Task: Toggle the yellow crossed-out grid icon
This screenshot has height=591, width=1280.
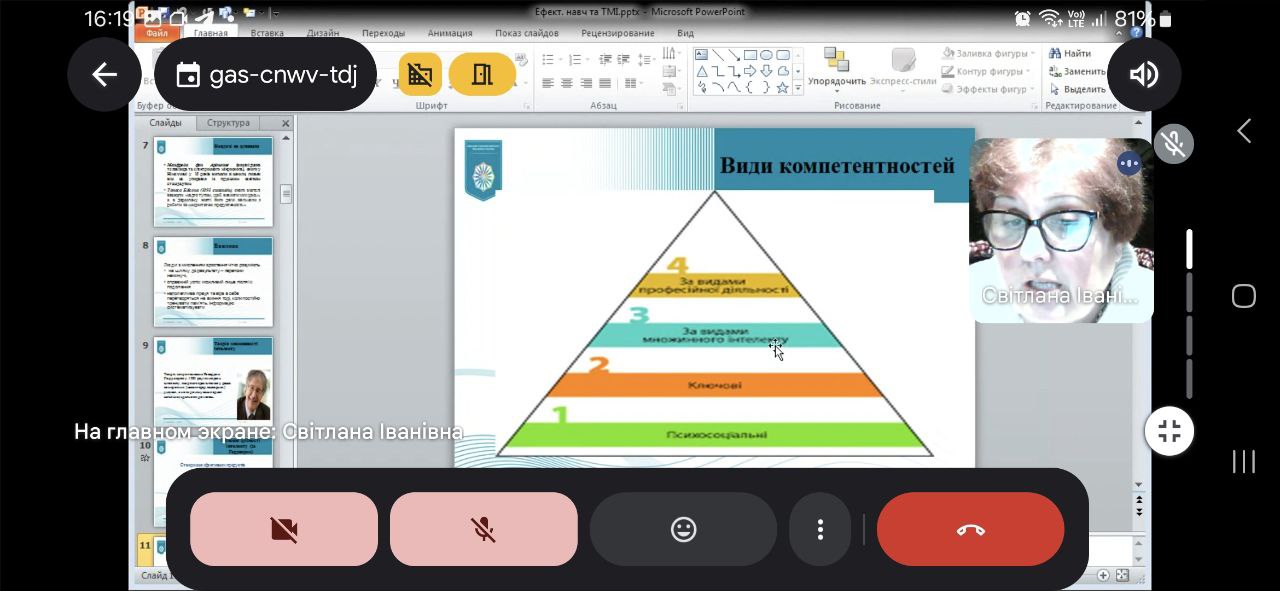Action: pos(421,75)
